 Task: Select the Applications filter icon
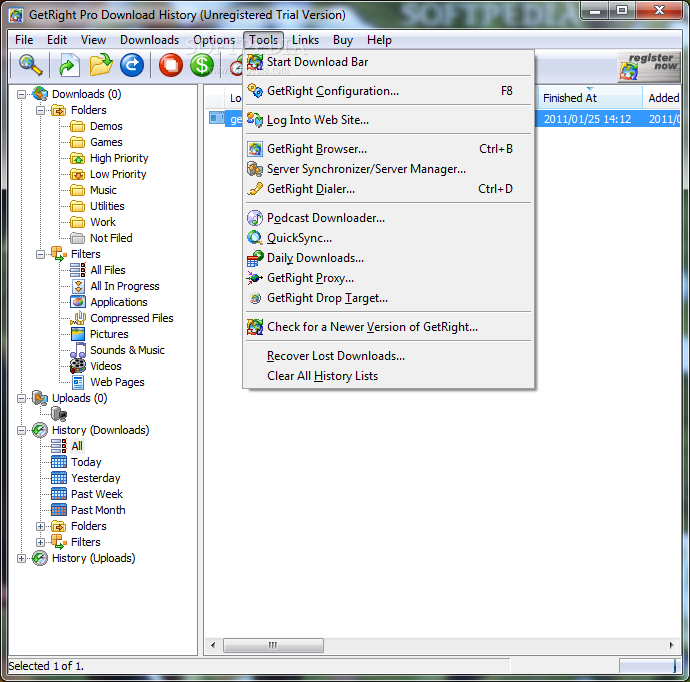click(78, 302)
